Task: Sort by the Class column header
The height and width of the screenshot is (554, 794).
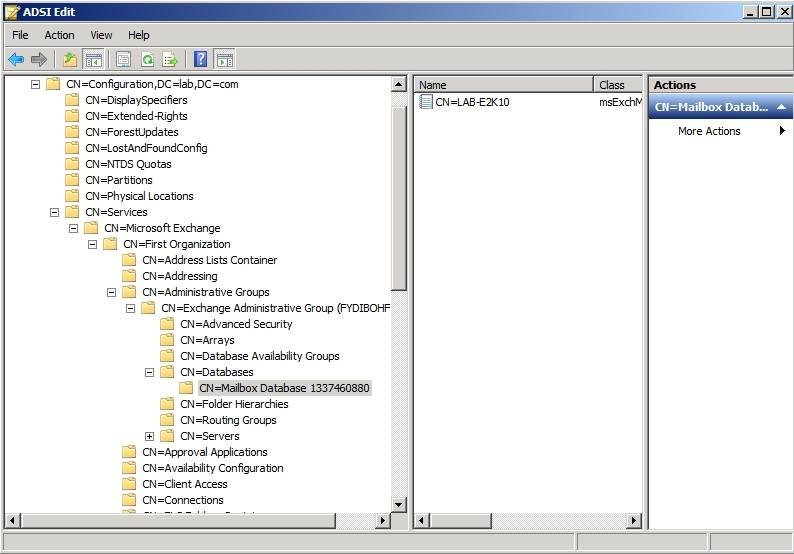Action: pyautogui.click(x=618, y=85)
